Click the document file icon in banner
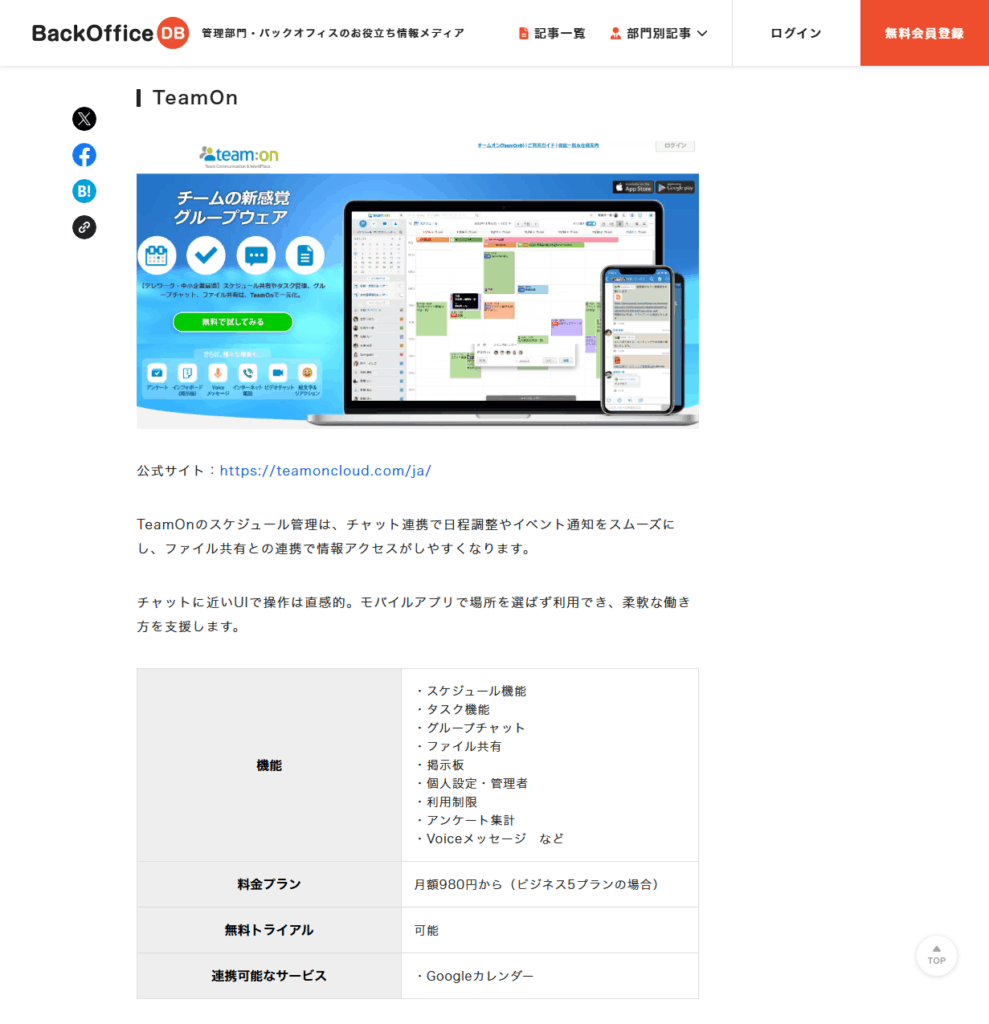 point(304,255)
